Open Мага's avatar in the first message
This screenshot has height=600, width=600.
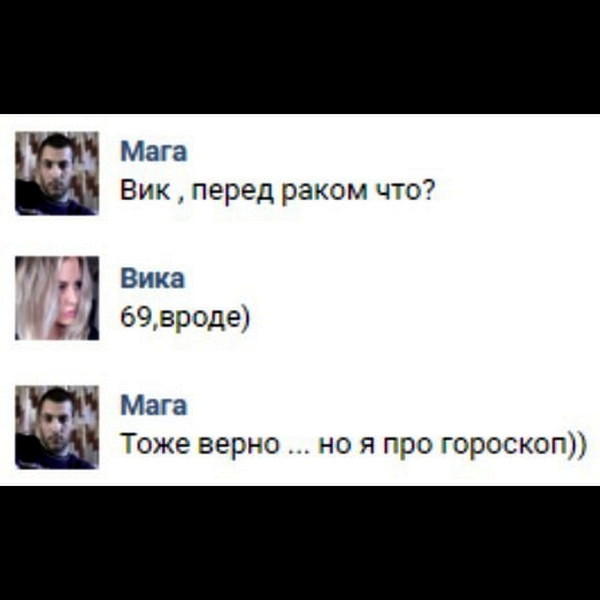coord(57,173)
